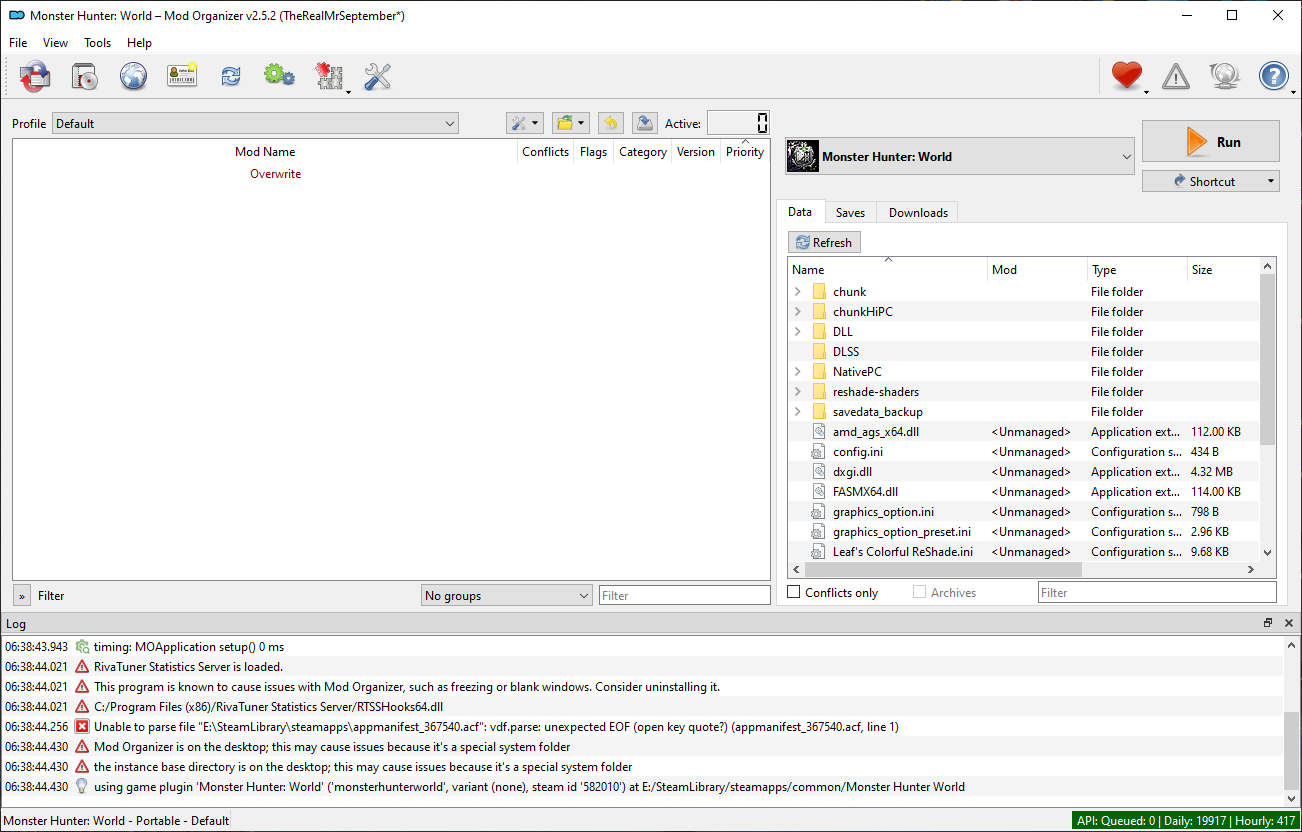Click the Monster Hunter game icon thumbnail

pyautogui.click(x=803, y=156)
